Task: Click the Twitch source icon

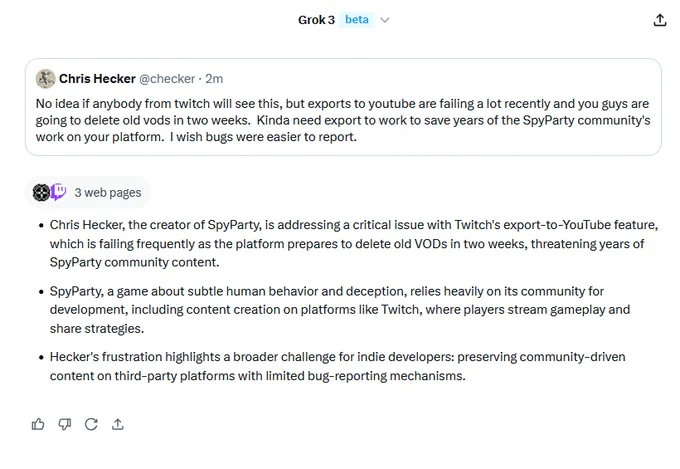Action: (x=59, y=192)
